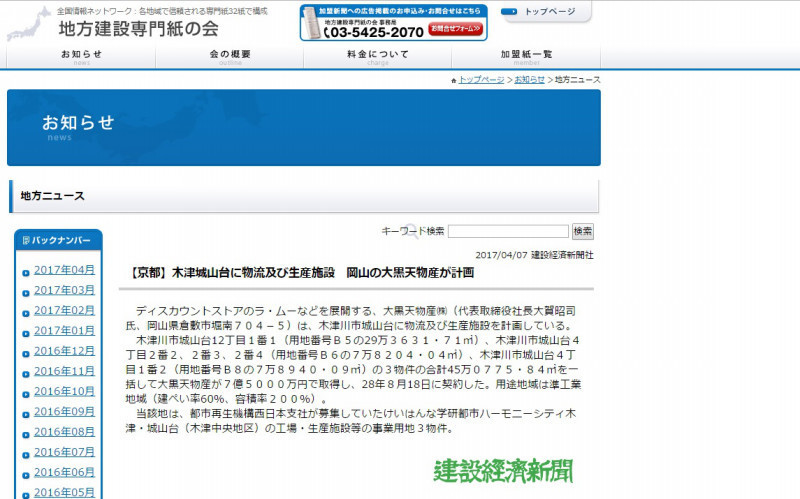Focus the キーワード検索 input field

click(508, 231)
